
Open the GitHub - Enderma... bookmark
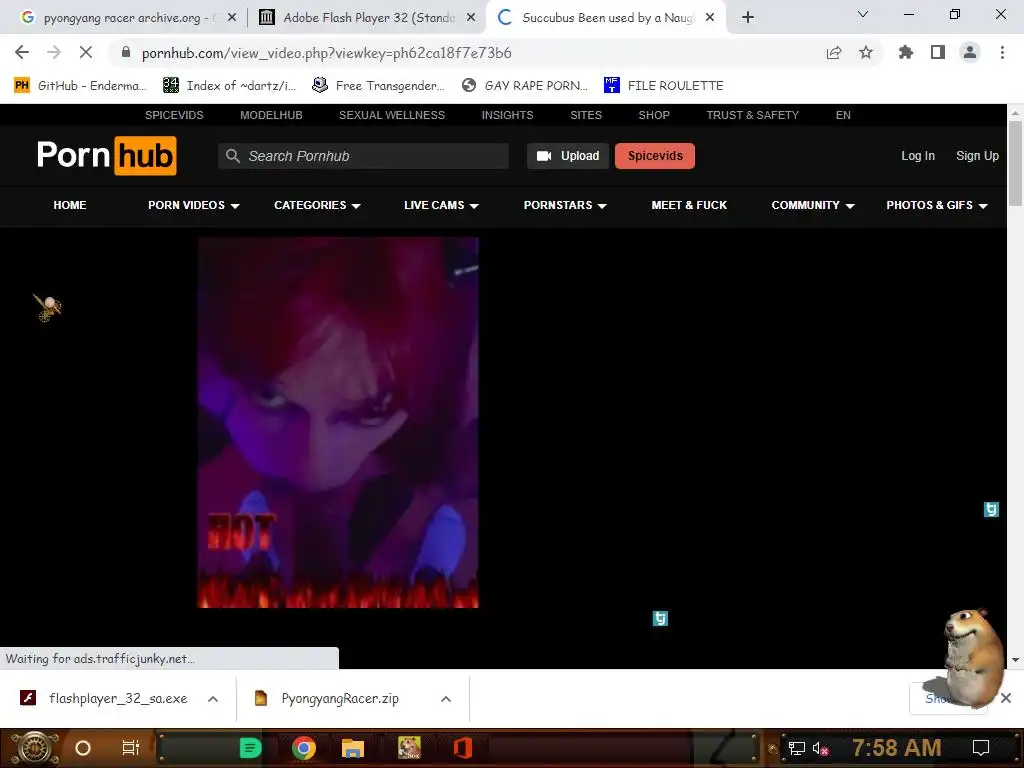pos(80,86)
